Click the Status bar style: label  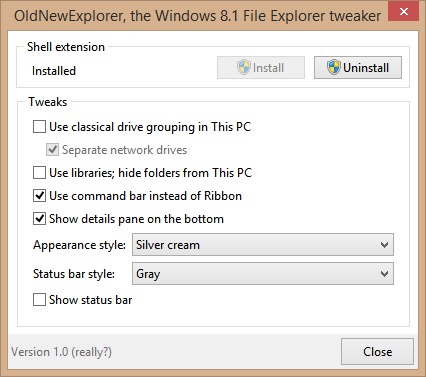click(74, 274)
